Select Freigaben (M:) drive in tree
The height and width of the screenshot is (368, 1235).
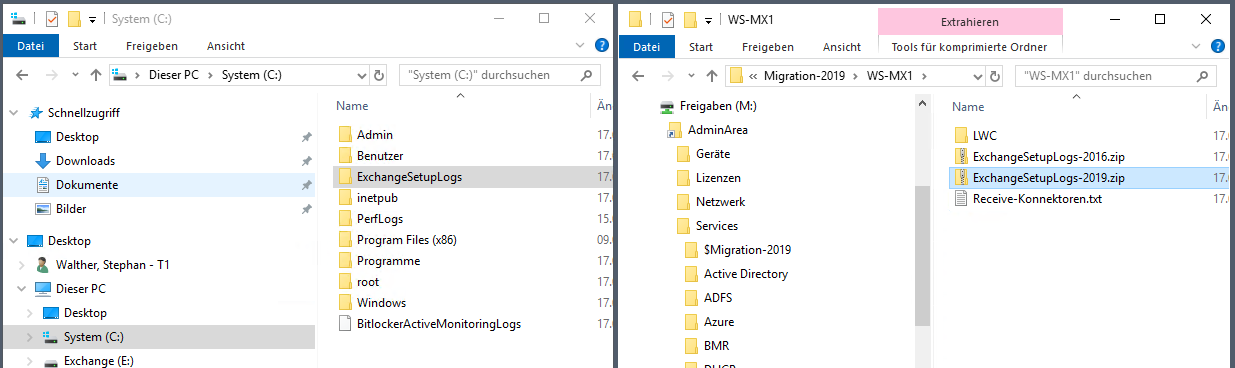coord(718,106)
